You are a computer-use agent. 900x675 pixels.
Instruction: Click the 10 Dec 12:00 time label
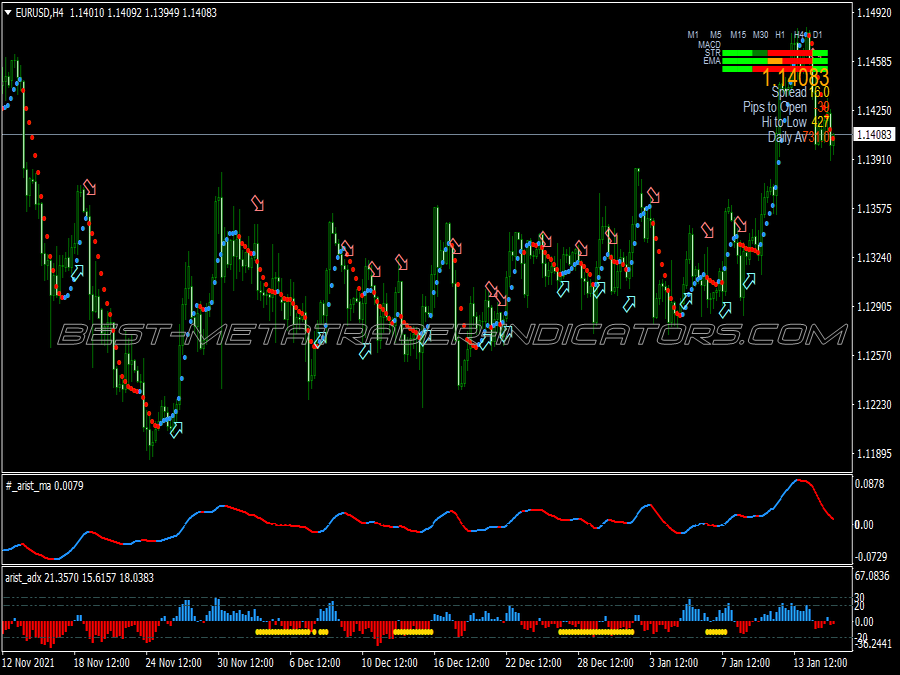click(389, 662)
